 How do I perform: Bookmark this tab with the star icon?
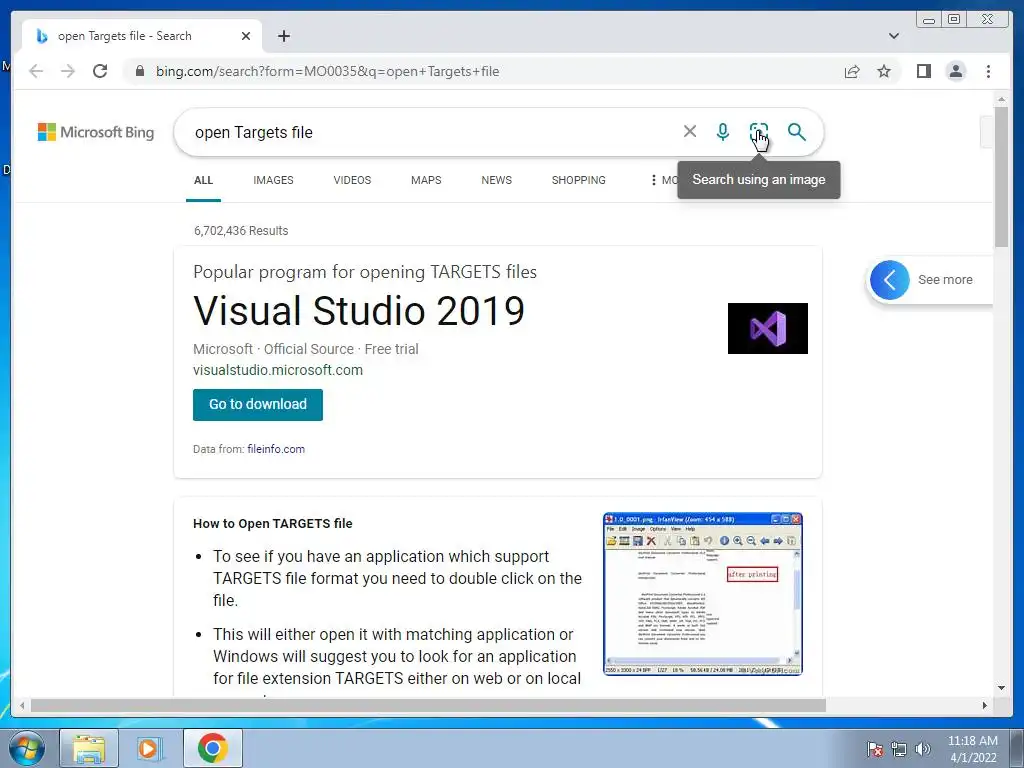tap(884, 71)
